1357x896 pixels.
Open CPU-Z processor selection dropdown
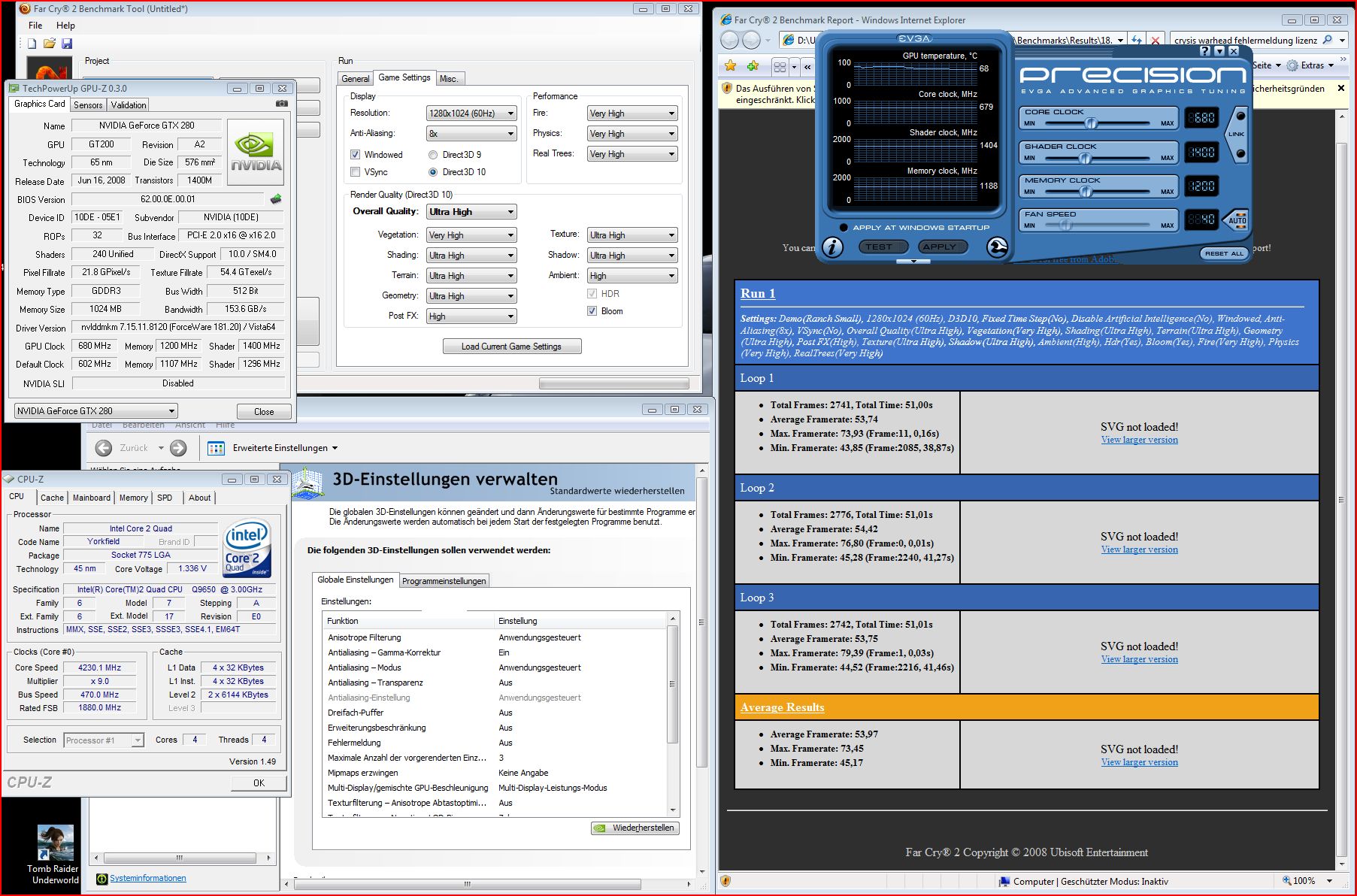(104, 740)
